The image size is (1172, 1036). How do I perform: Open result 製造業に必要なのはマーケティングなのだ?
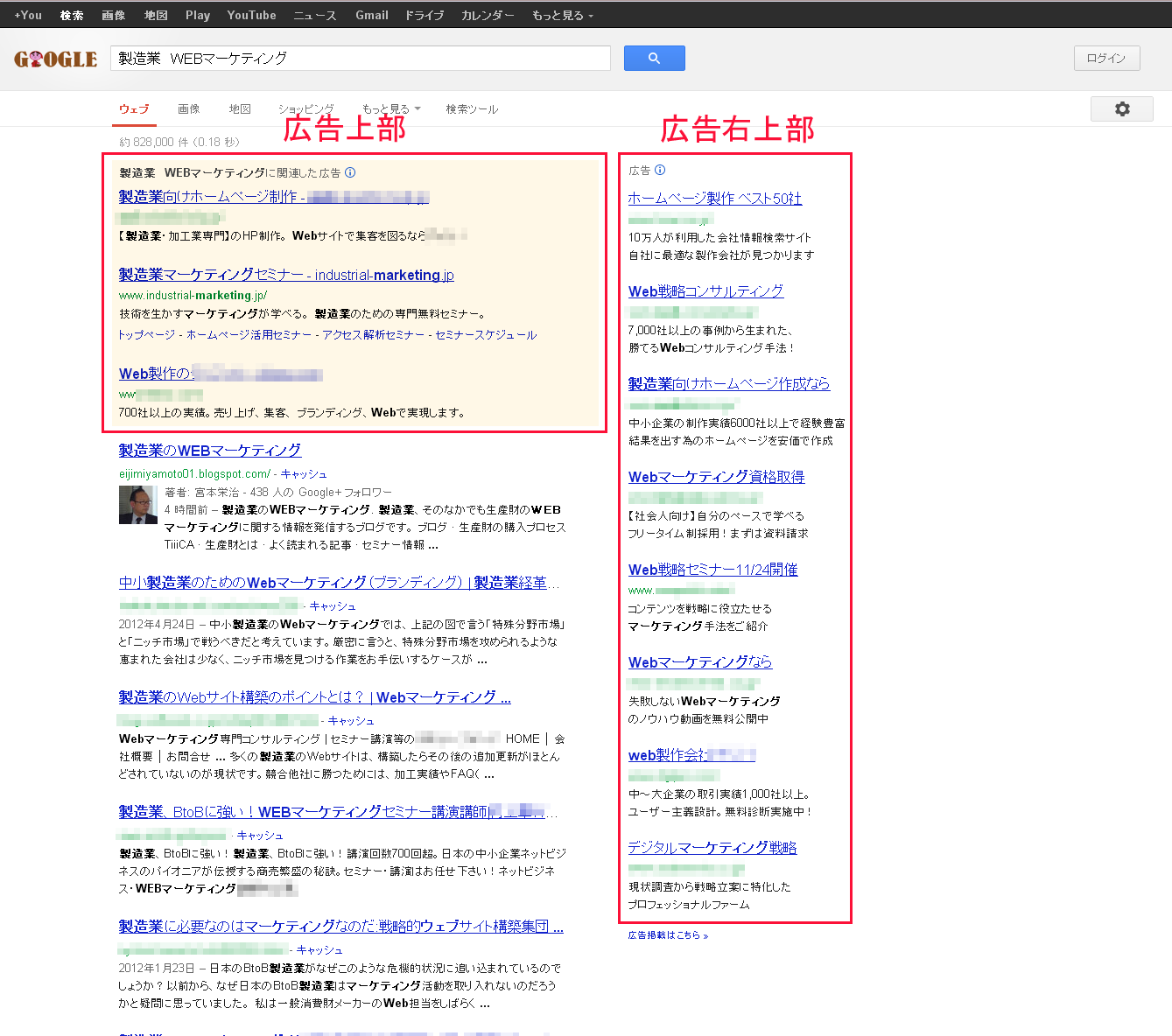pyautogui.click(x=341, y=926)
